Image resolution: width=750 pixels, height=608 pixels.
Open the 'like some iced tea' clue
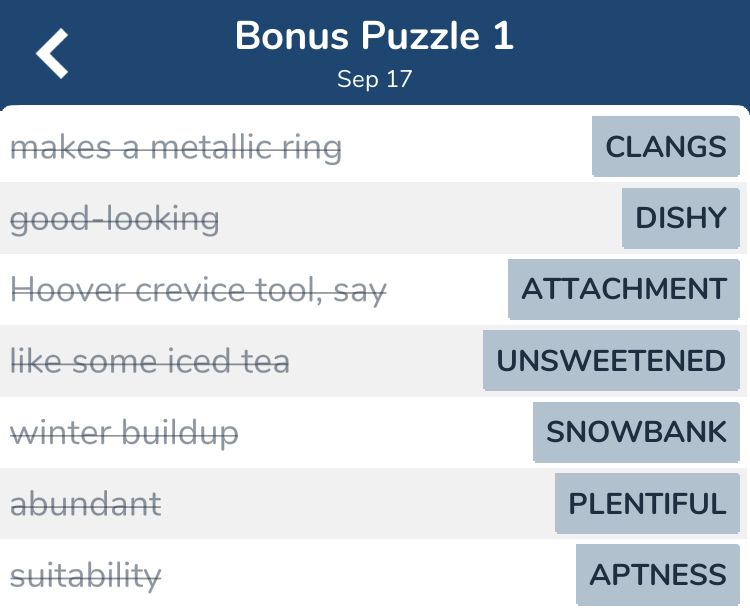point(150,360)
